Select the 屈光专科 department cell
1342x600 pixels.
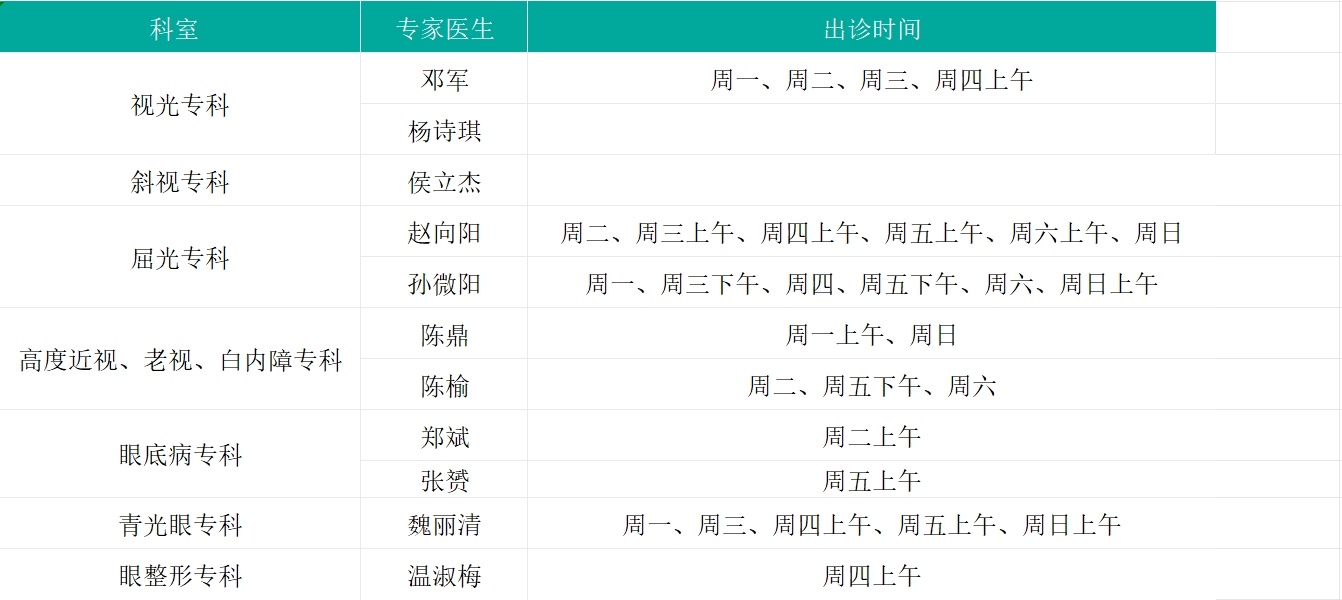pos(180,257)
